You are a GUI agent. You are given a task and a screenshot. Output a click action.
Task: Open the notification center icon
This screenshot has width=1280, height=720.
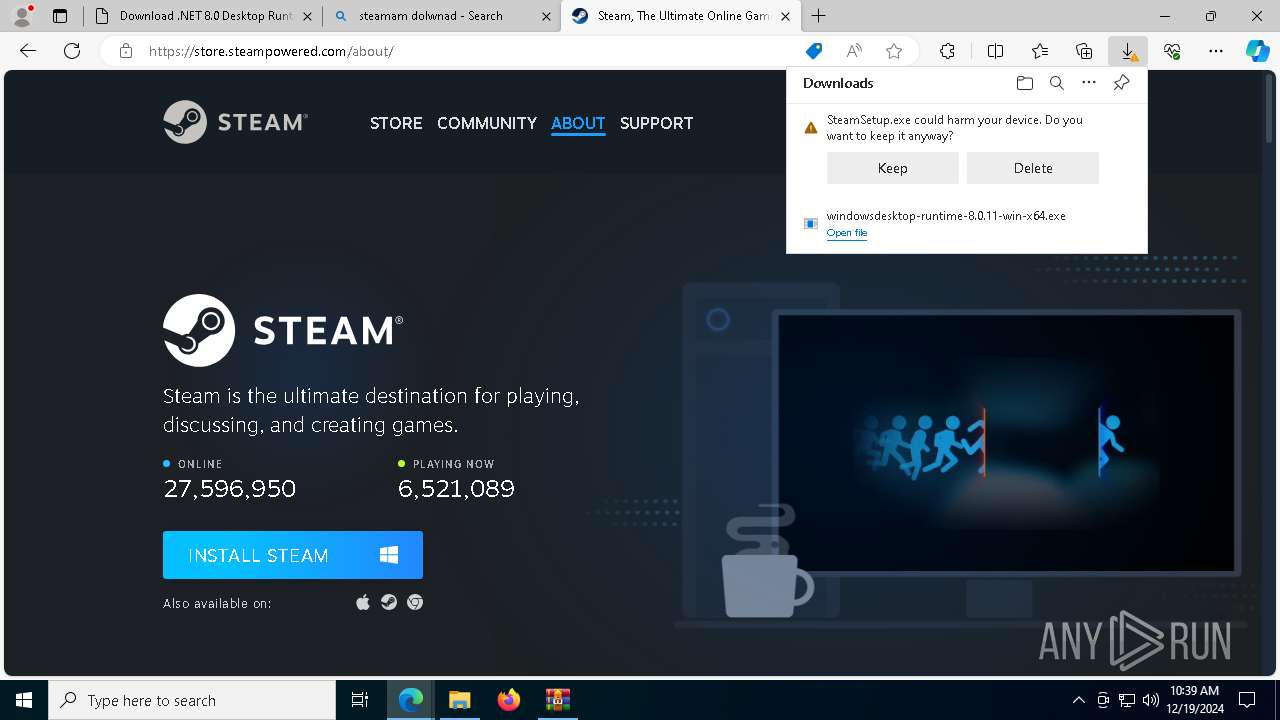(x=1247, y=700)
